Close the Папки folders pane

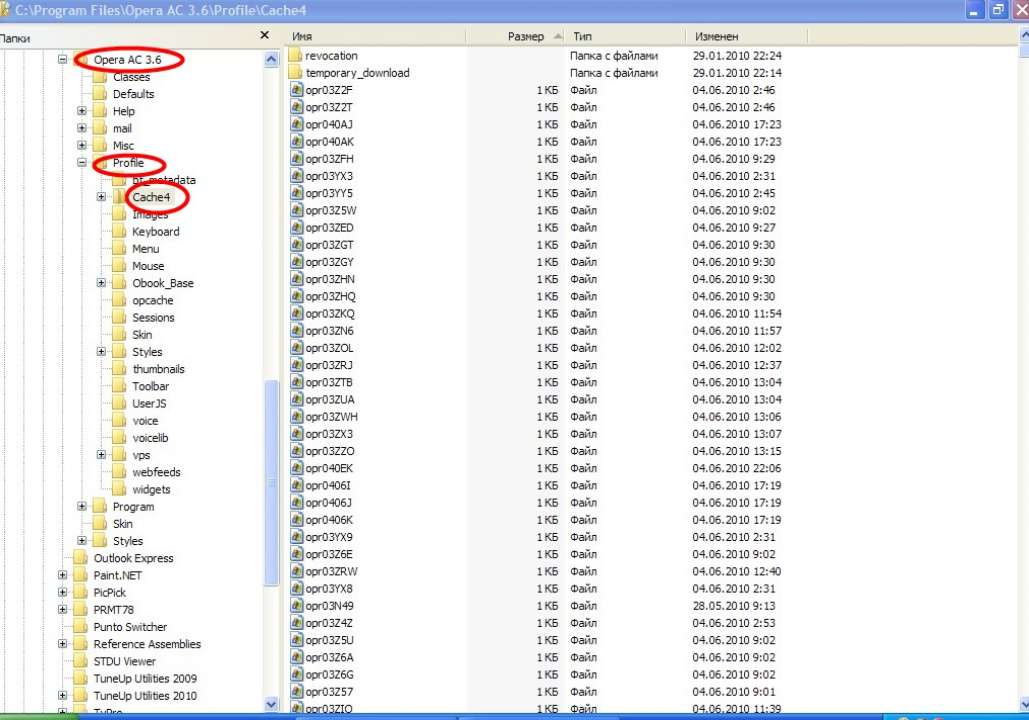264,35
